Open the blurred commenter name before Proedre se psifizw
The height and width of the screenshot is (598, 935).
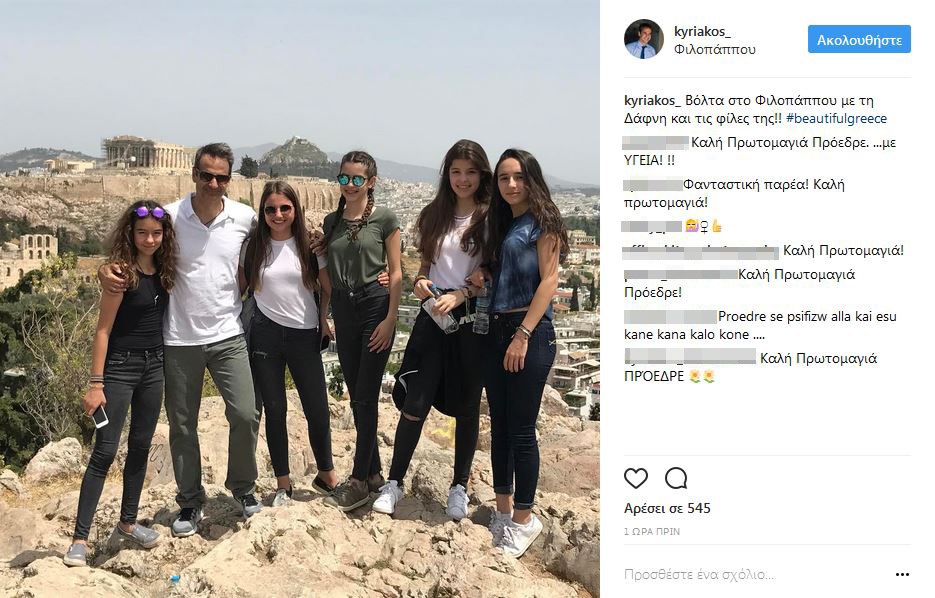coord(670,317)
